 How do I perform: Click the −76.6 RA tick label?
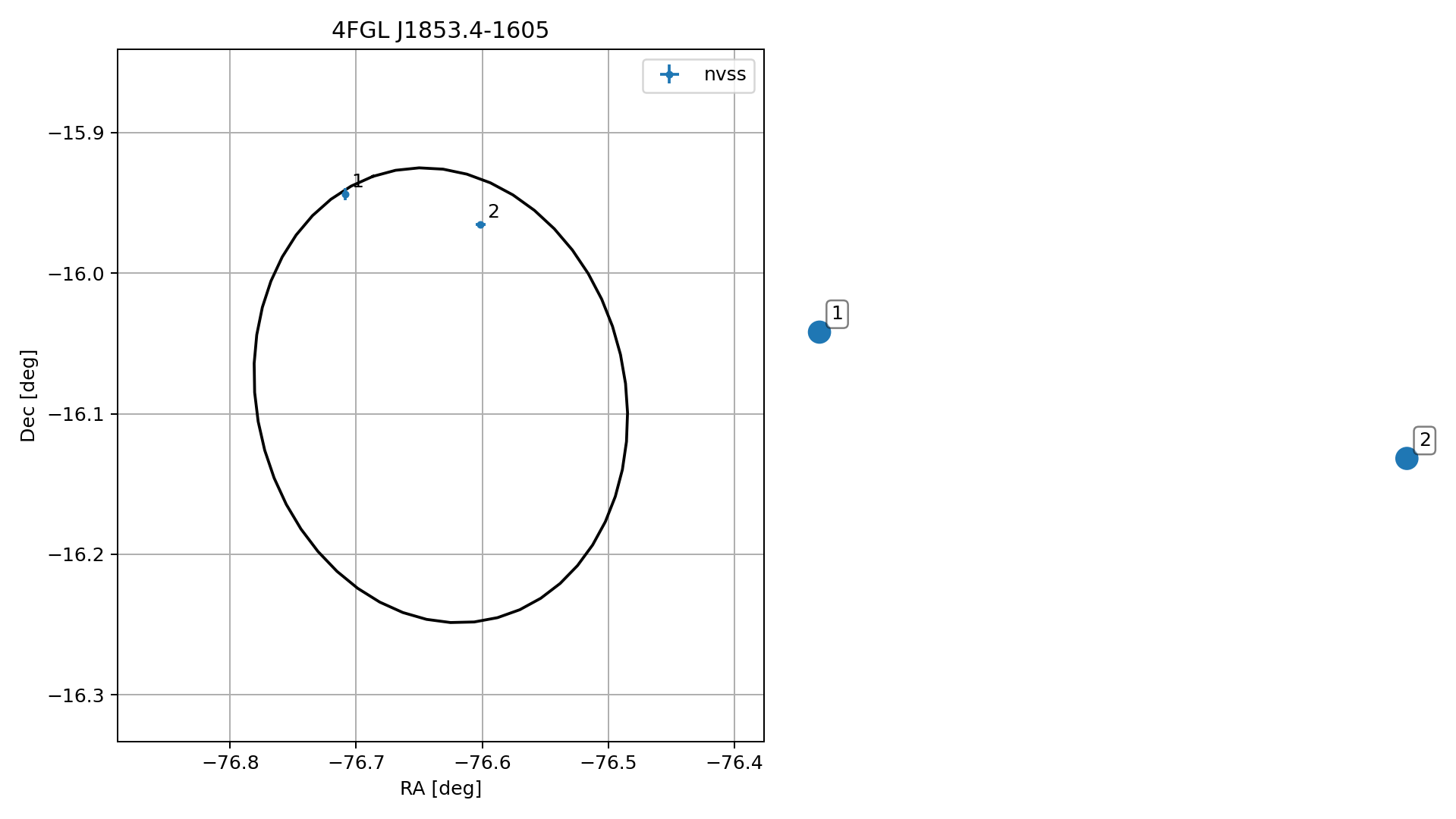pos(483,763)
